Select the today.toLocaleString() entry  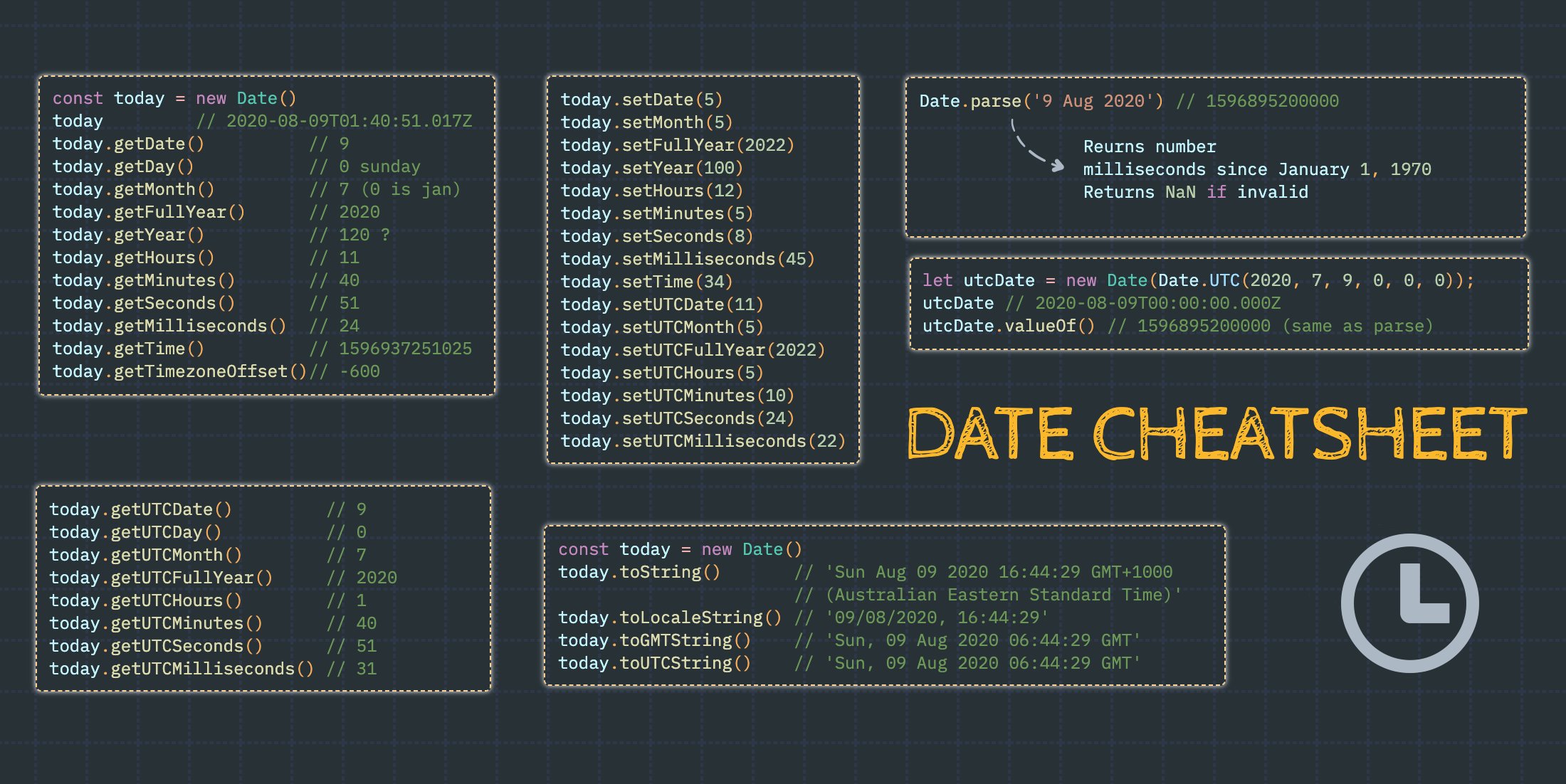(669, 617)
